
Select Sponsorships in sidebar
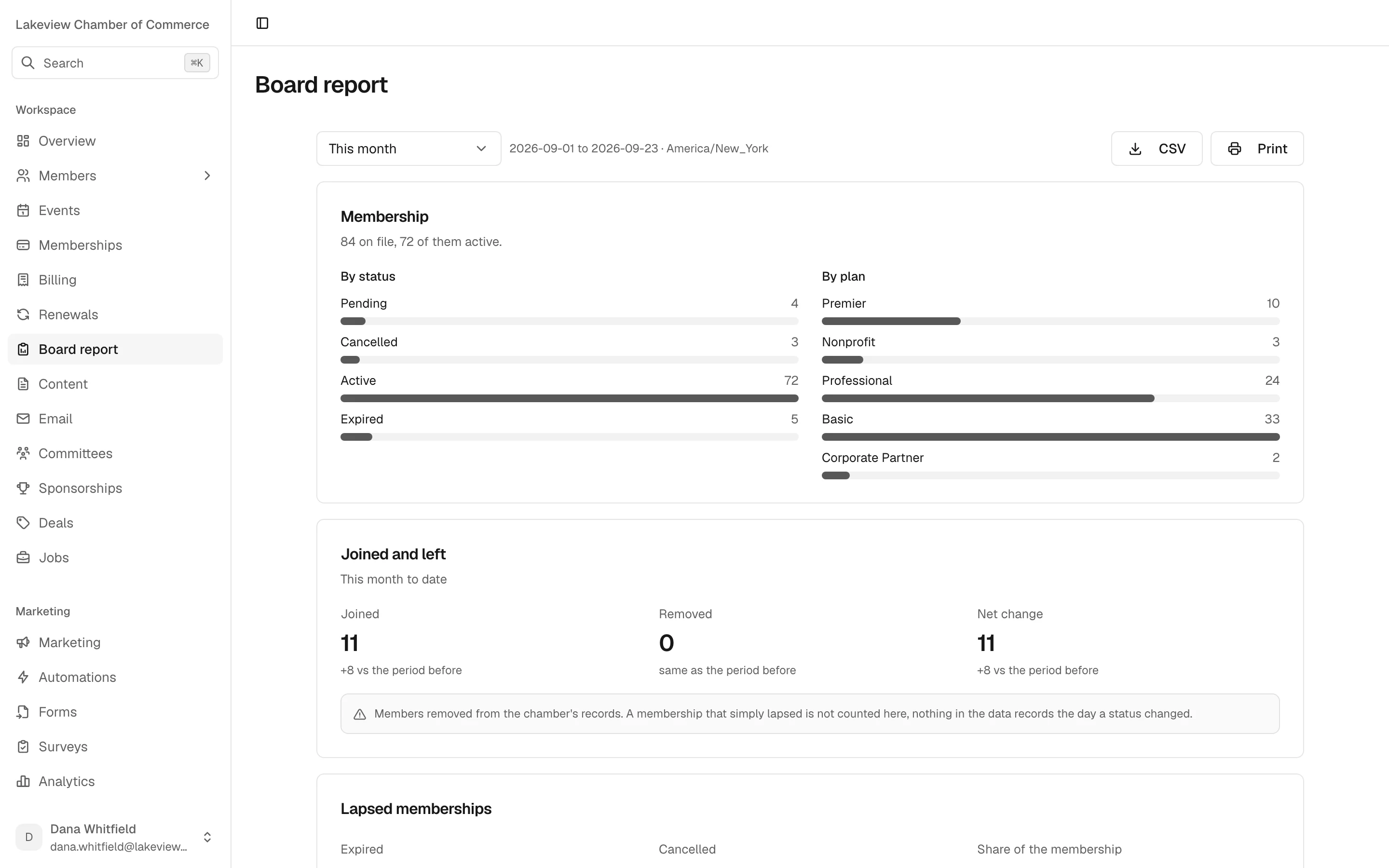[x=115, y=488]
